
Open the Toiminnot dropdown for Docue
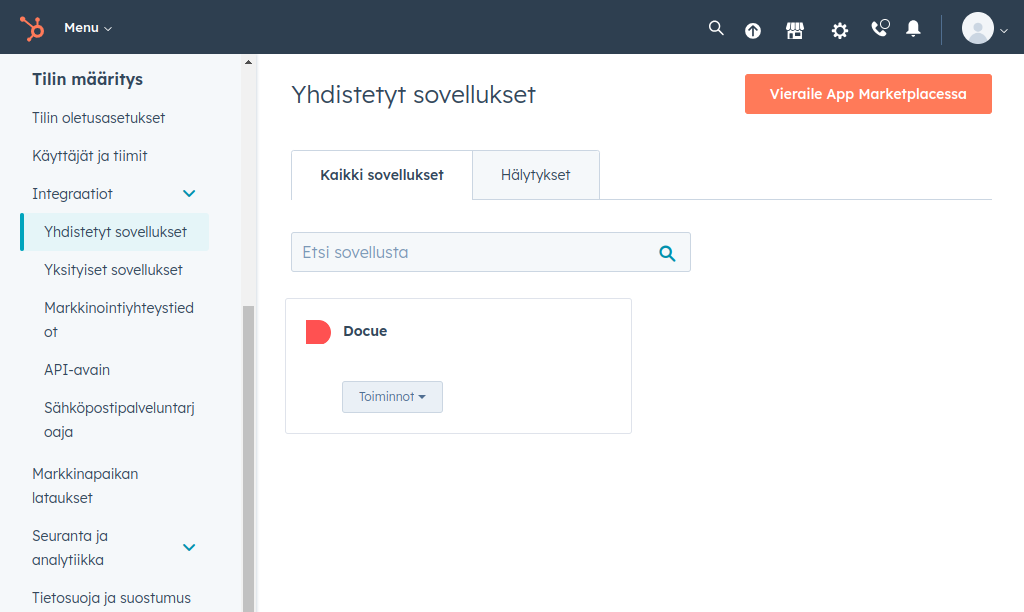[392, 397]
